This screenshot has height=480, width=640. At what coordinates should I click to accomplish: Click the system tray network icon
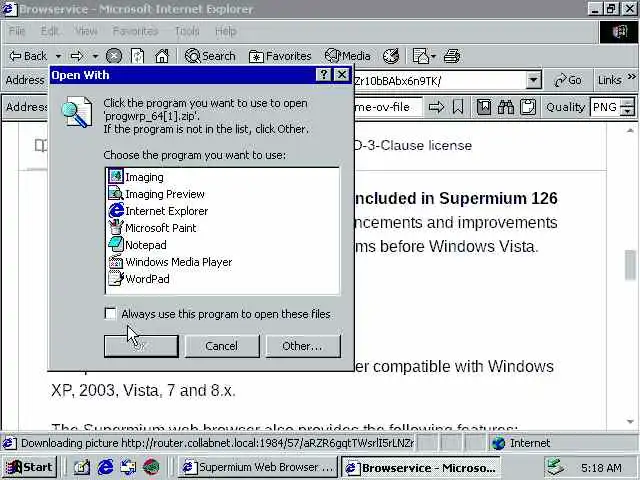[555, 467]
